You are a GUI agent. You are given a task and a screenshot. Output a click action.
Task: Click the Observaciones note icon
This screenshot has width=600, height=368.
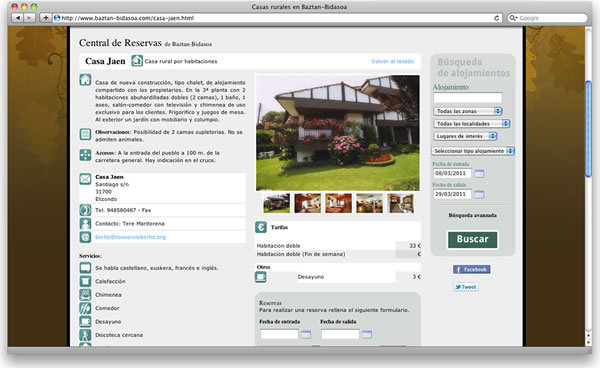tap(85, 134)
